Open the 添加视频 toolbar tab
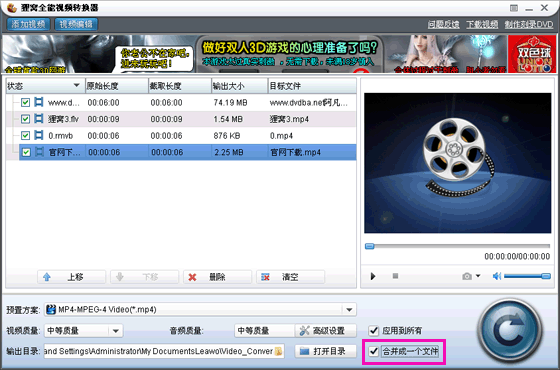 (x=28, y=24)
